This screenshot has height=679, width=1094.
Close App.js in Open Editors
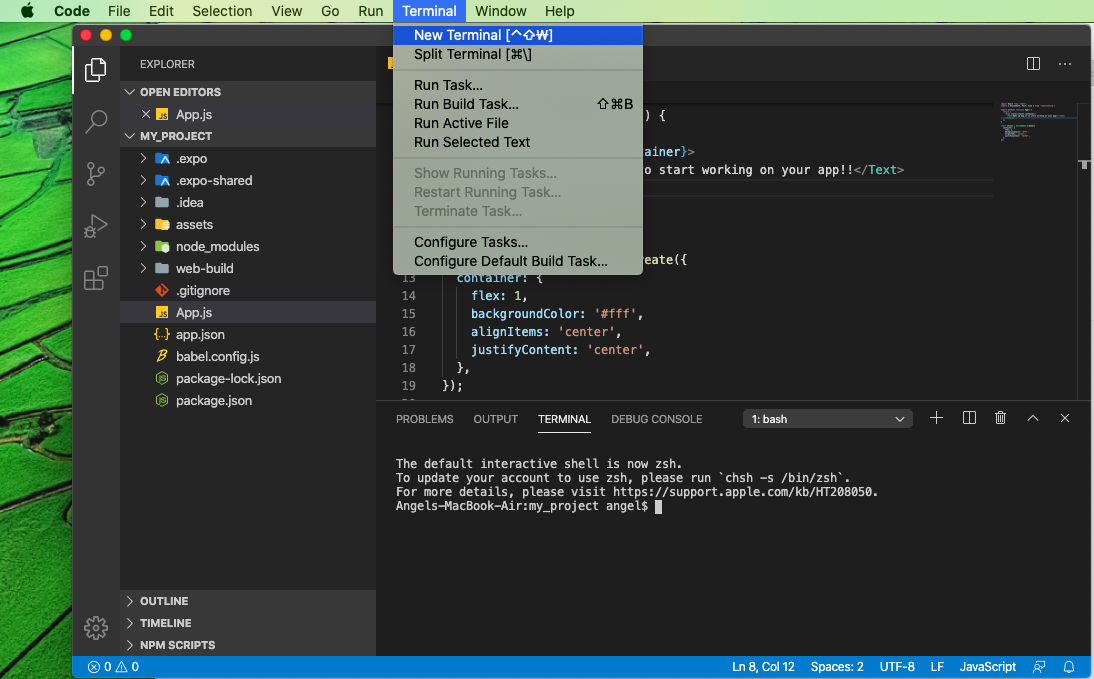tap(146, 114)
